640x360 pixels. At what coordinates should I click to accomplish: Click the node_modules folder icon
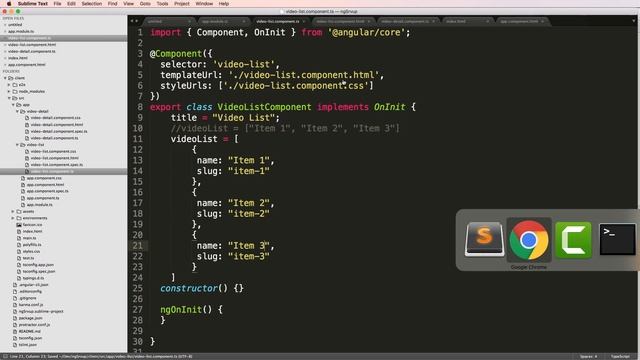click(x=15, y=91)
